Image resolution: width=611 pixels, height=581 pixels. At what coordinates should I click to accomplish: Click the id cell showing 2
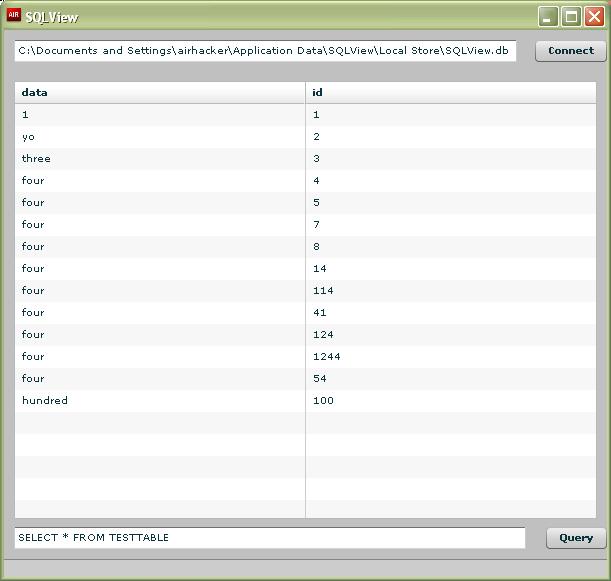pyautogui.click(x=451, y=137)
